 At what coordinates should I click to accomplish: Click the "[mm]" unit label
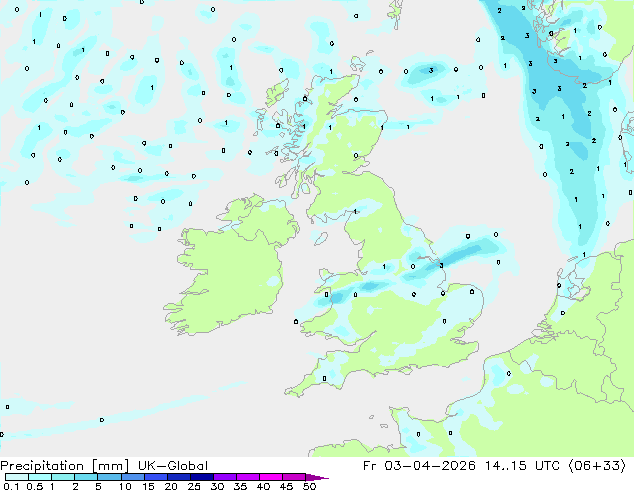[110, 466]
